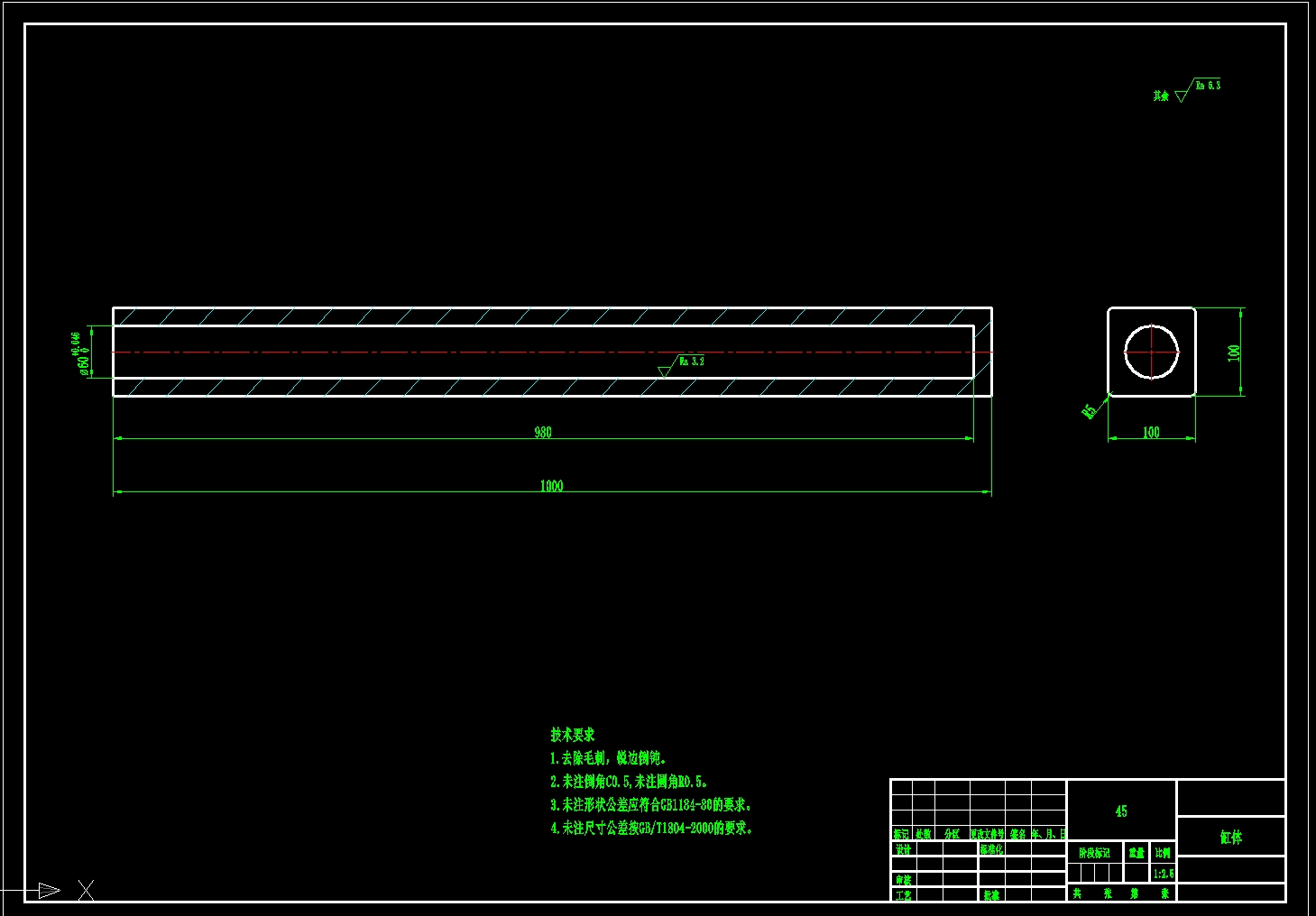The width and height of the screenshot is (1316, 916).
Task: Select the '更改文件号' title block header
Action: [x=988, y=834]
